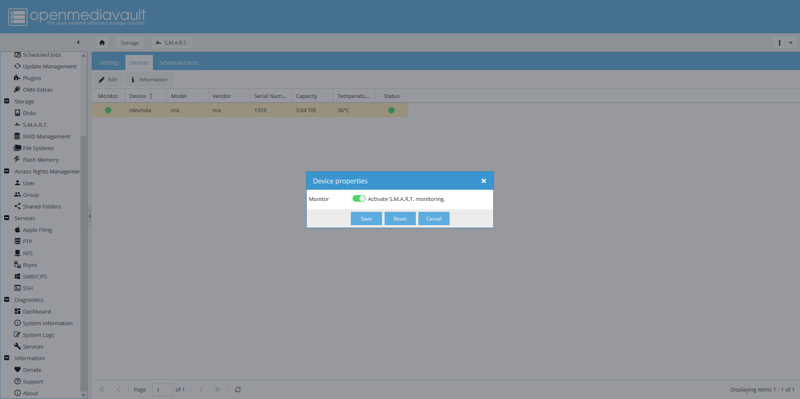Switch to the Scheduled tests tab
Screen dimensions: 800x399
click(179, 63)
